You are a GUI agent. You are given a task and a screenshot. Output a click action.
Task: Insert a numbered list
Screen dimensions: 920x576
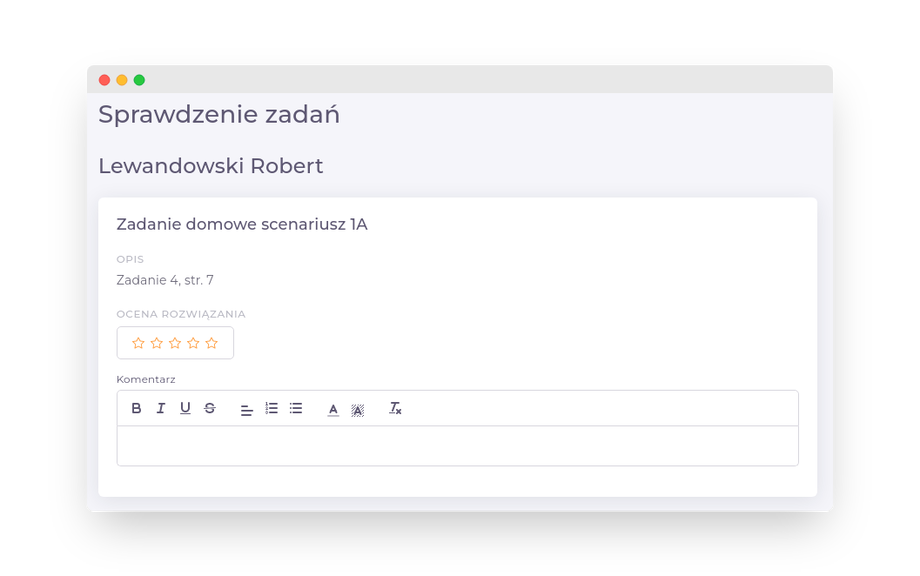[x=271, y=408]
